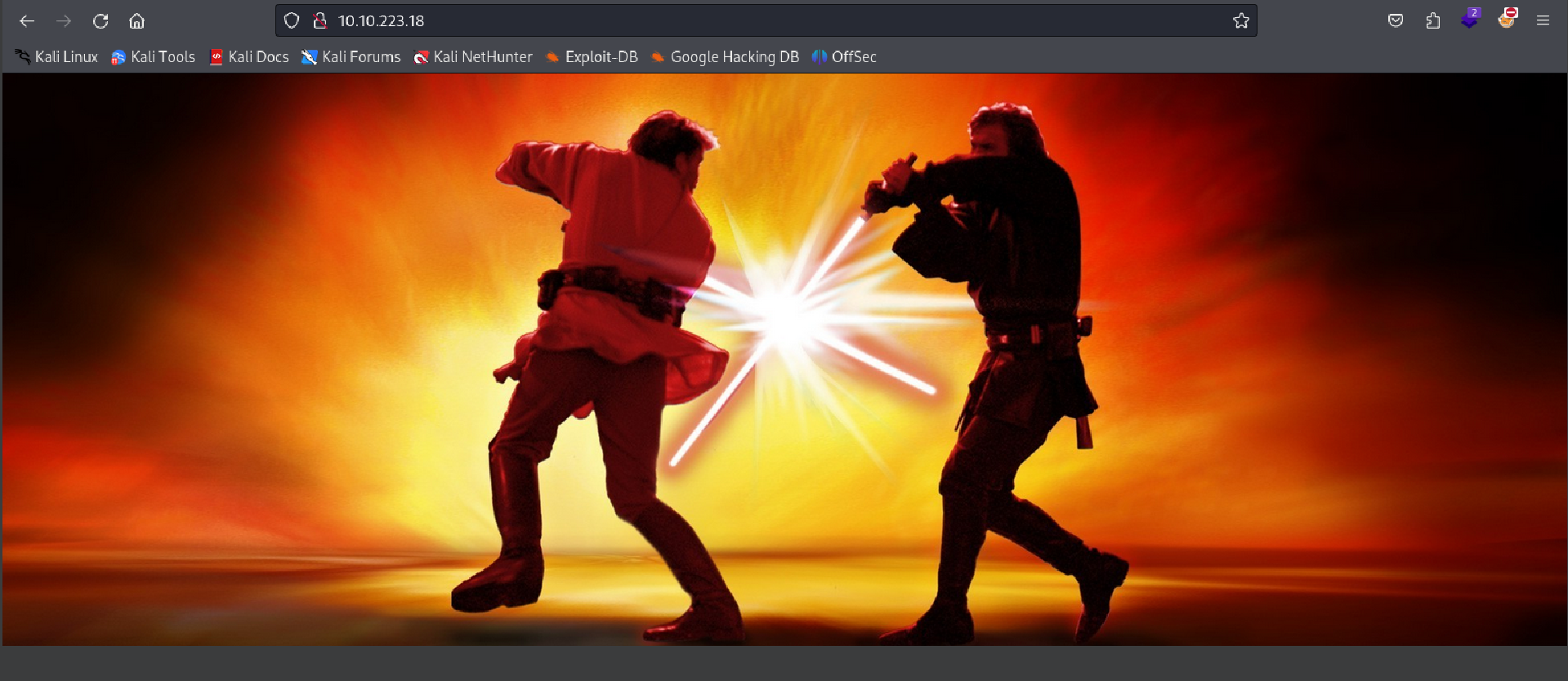Open the Kali Linux bookmark
The height and width of the screenshot is (681, 1568).
click(x=56, y=57)
